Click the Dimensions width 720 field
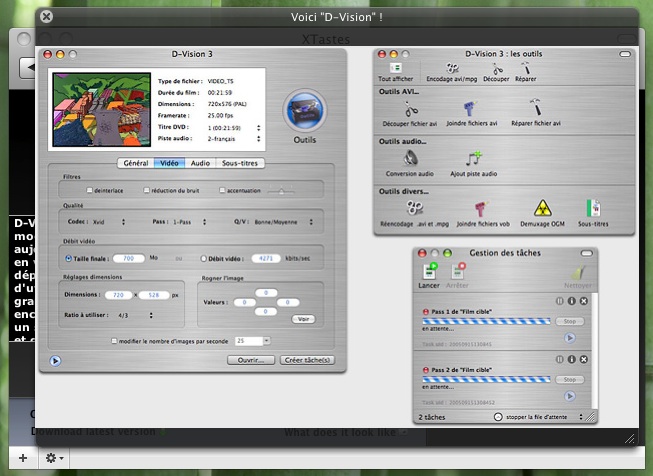 pos(119,295)
